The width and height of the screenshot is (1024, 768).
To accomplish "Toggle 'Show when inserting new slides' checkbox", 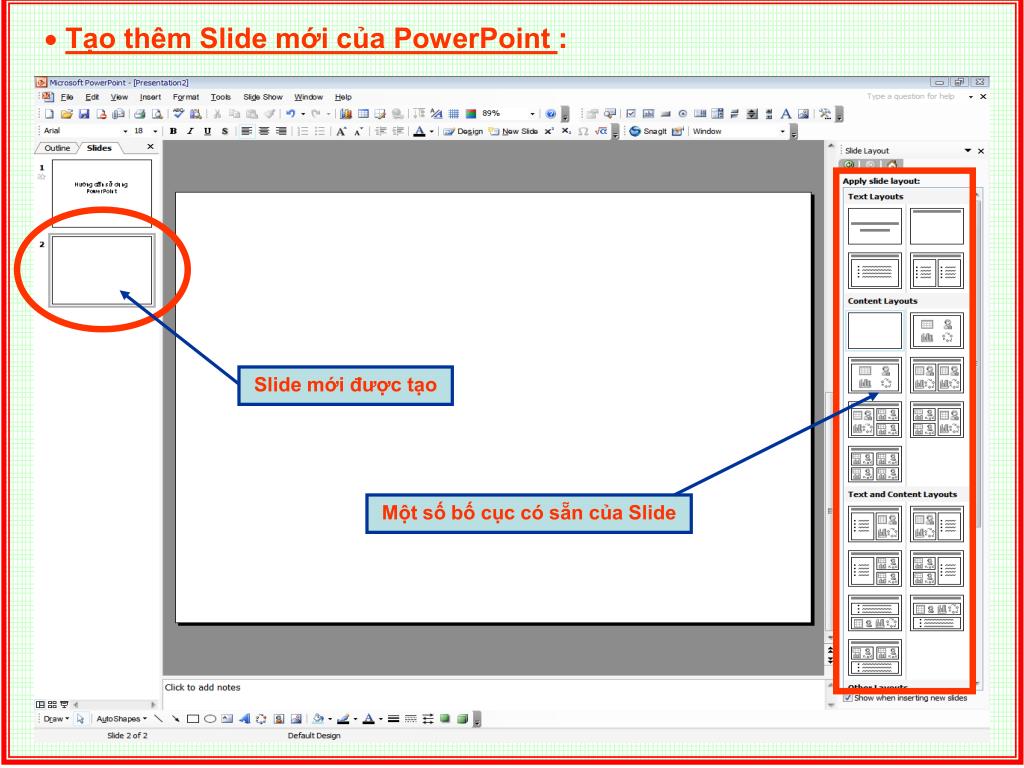I will (x=848, y=698).
